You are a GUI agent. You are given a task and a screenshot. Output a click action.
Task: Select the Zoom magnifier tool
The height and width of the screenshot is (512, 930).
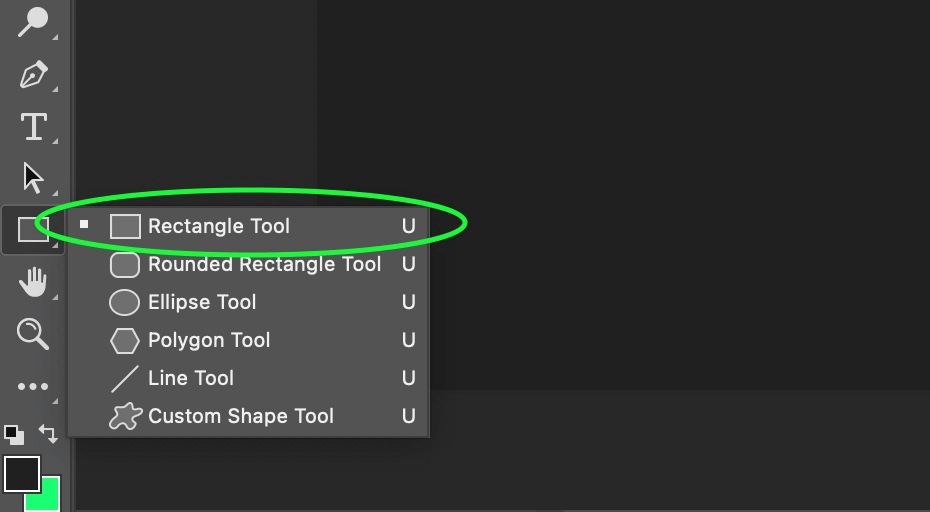pos(33,333)
